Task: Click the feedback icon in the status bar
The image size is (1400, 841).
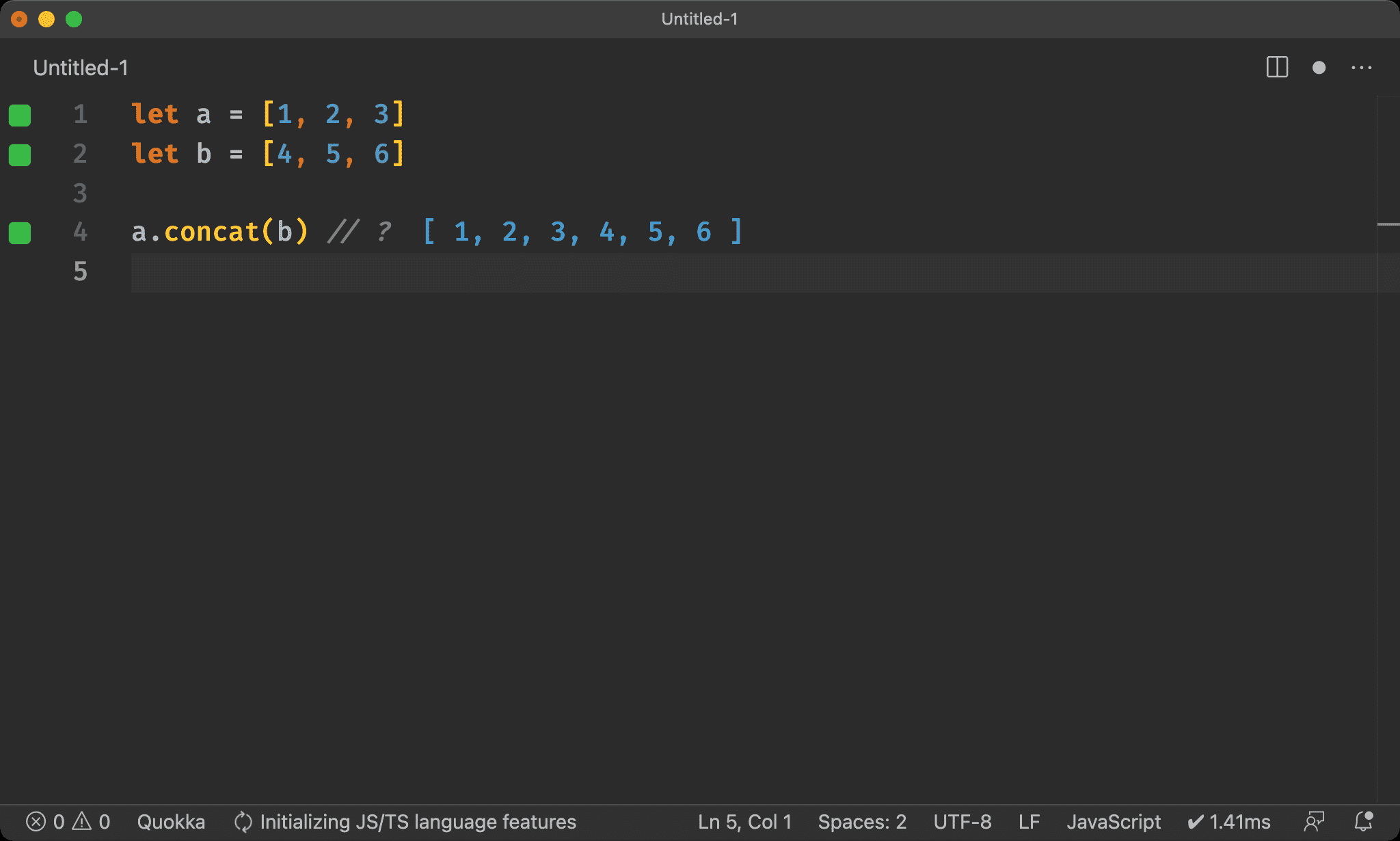Action: [x=1314, y=821]
